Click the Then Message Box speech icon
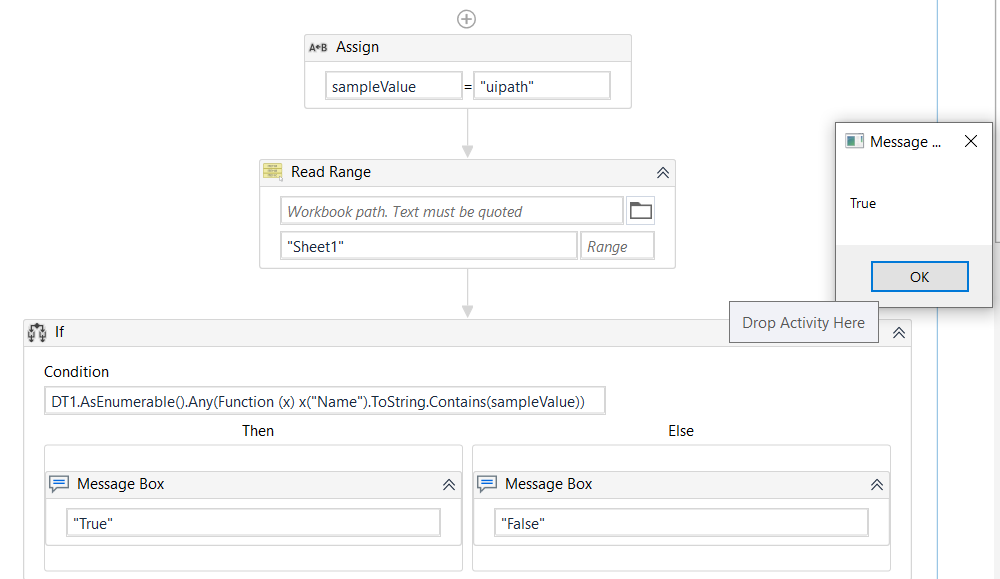Screen dimensions: 1000x579 [x=60, y=484]
